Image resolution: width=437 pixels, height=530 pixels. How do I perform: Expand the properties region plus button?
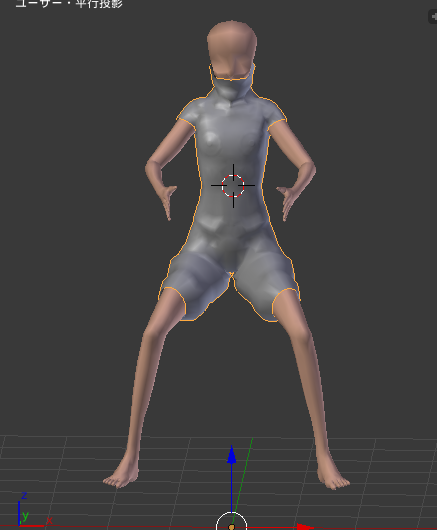(433, 17)
